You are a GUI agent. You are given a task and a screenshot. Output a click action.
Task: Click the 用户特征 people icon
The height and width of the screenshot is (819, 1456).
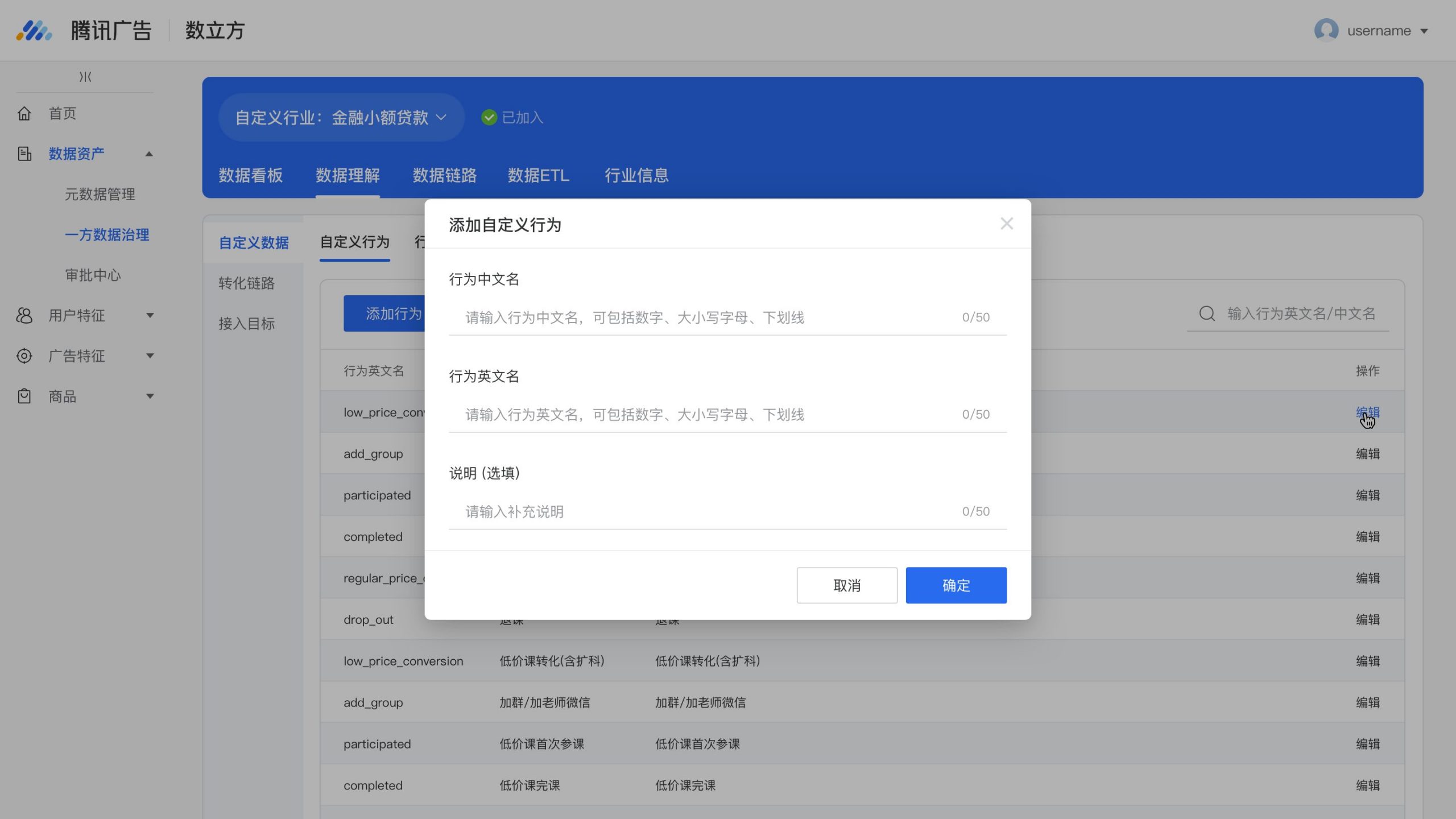(24, 316)
